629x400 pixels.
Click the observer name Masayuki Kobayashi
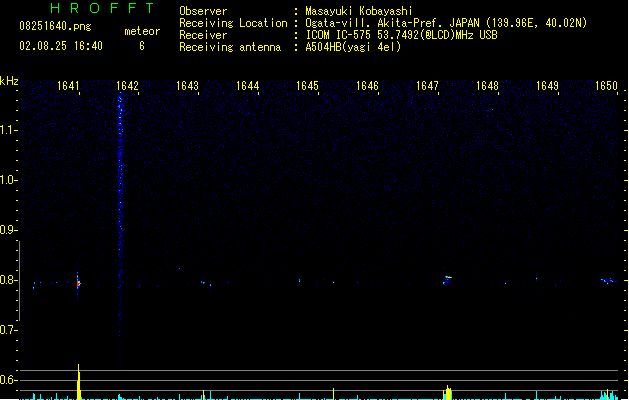click(x=359, y=11)
